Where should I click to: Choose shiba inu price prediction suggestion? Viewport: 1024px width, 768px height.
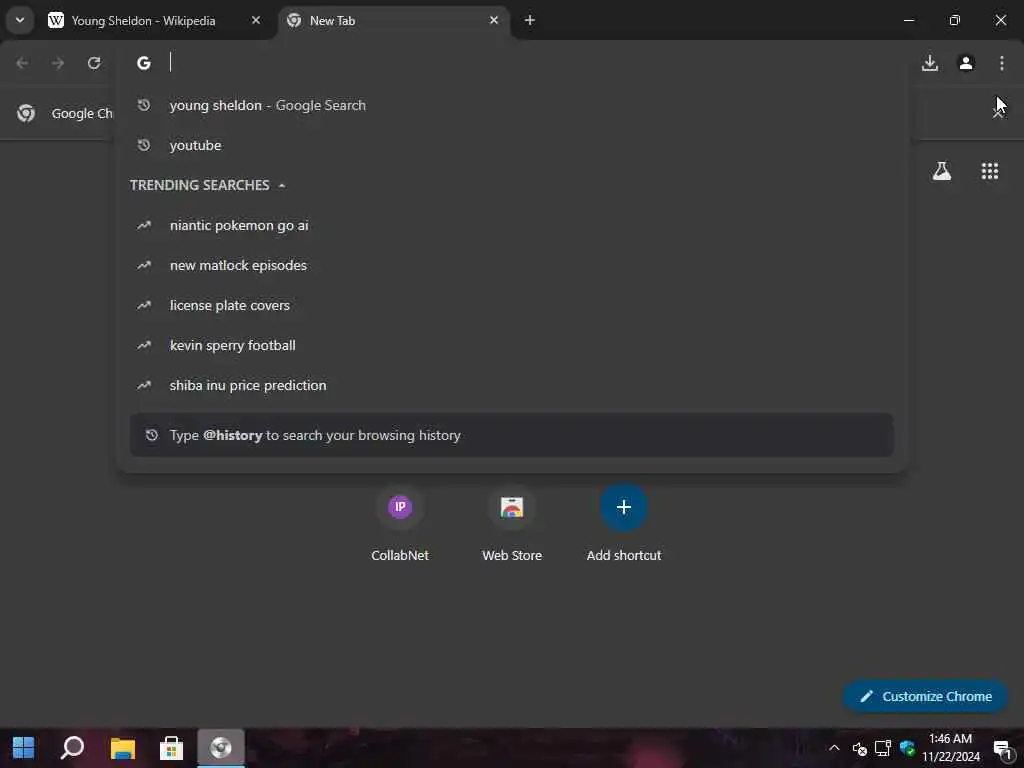511,385
